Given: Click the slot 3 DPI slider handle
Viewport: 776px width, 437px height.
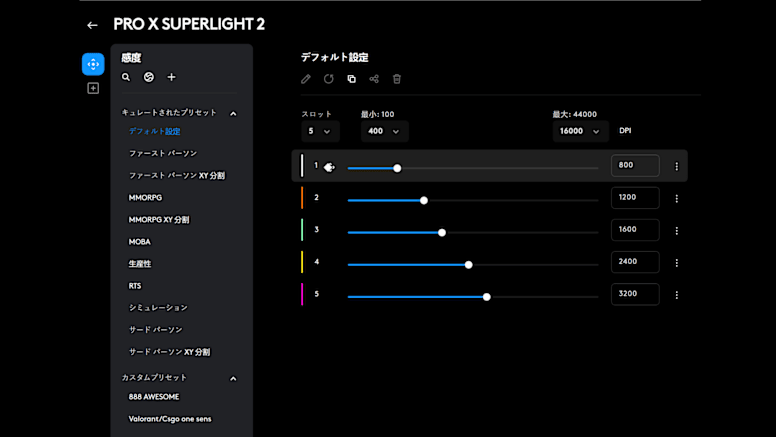Looking at the screenshot, I should (442, 232).
